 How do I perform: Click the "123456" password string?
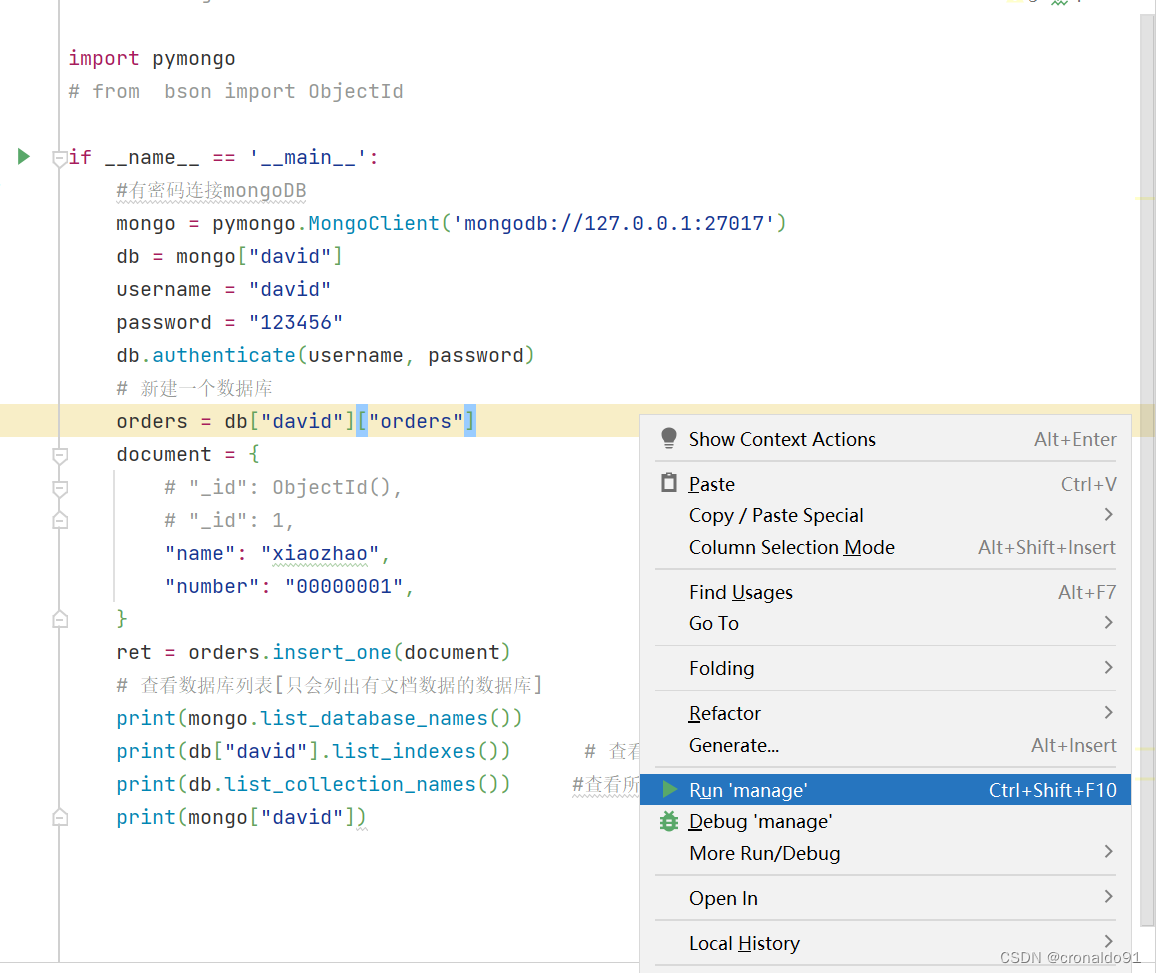tap(296, 322)
